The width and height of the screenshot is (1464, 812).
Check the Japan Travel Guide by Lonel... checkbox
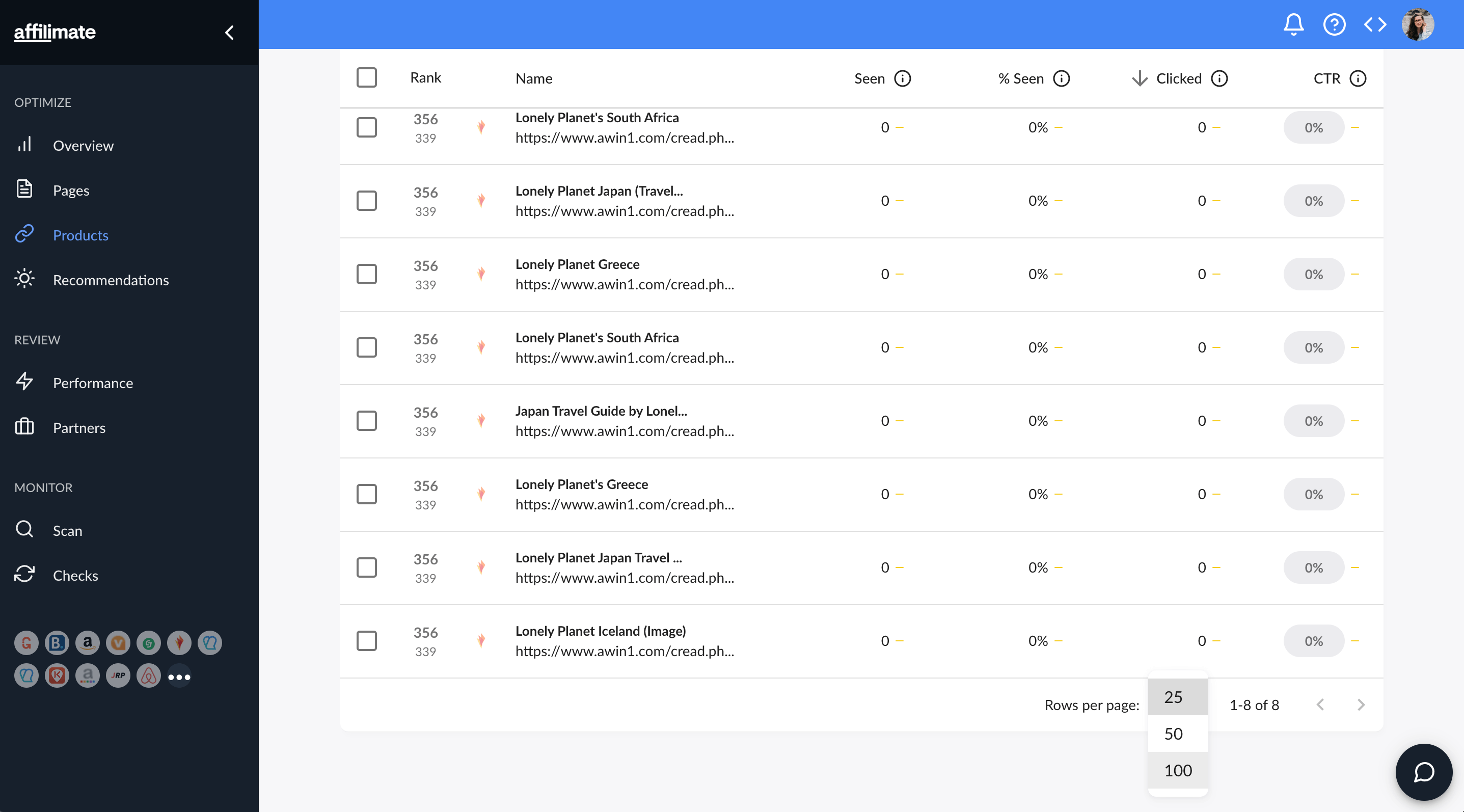(367, 420)
